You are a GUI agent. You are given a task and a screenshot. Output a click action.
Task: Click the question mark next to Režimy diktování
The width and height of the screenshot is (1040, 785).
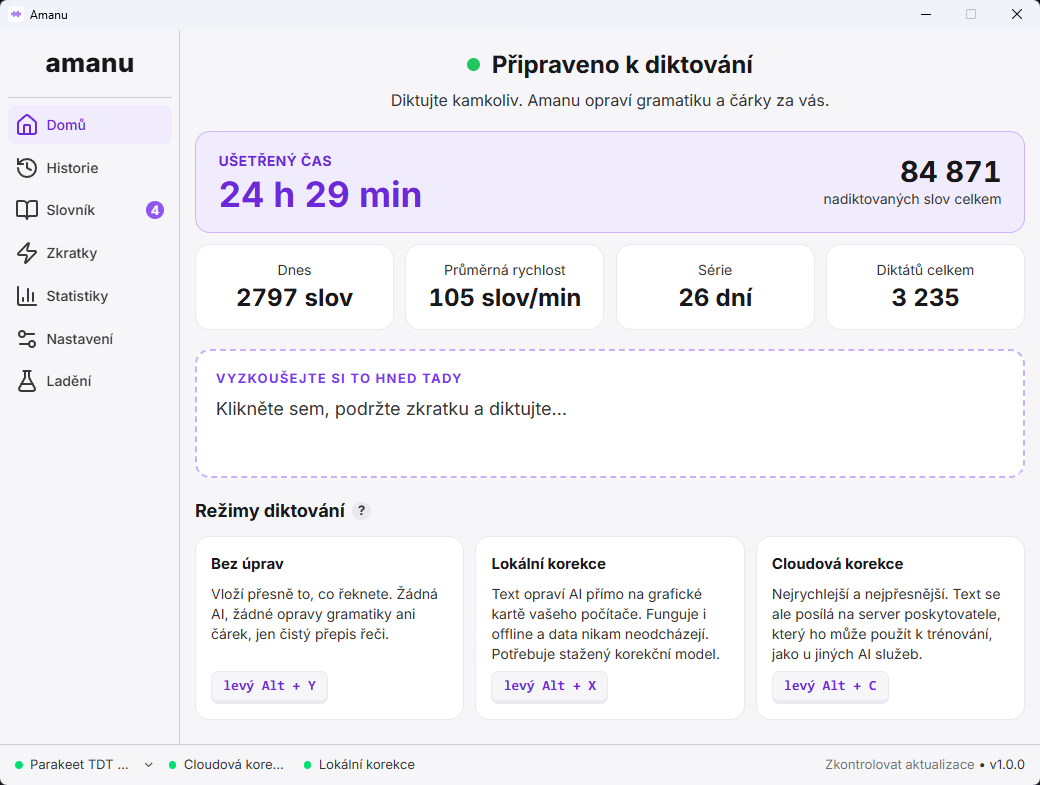361,511
